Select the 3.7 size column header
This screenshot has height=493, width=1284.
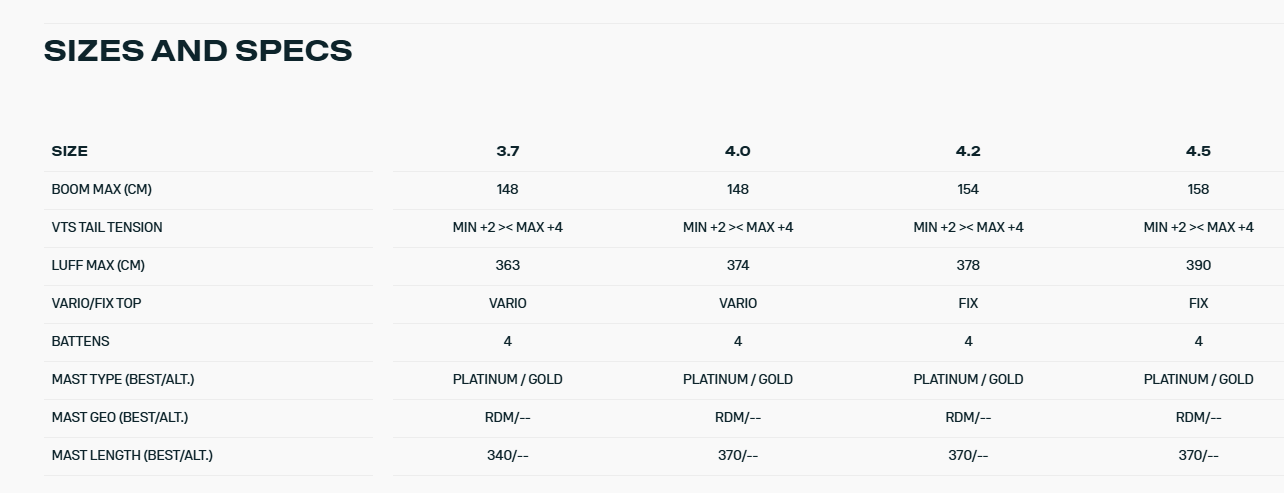point(508,151)
